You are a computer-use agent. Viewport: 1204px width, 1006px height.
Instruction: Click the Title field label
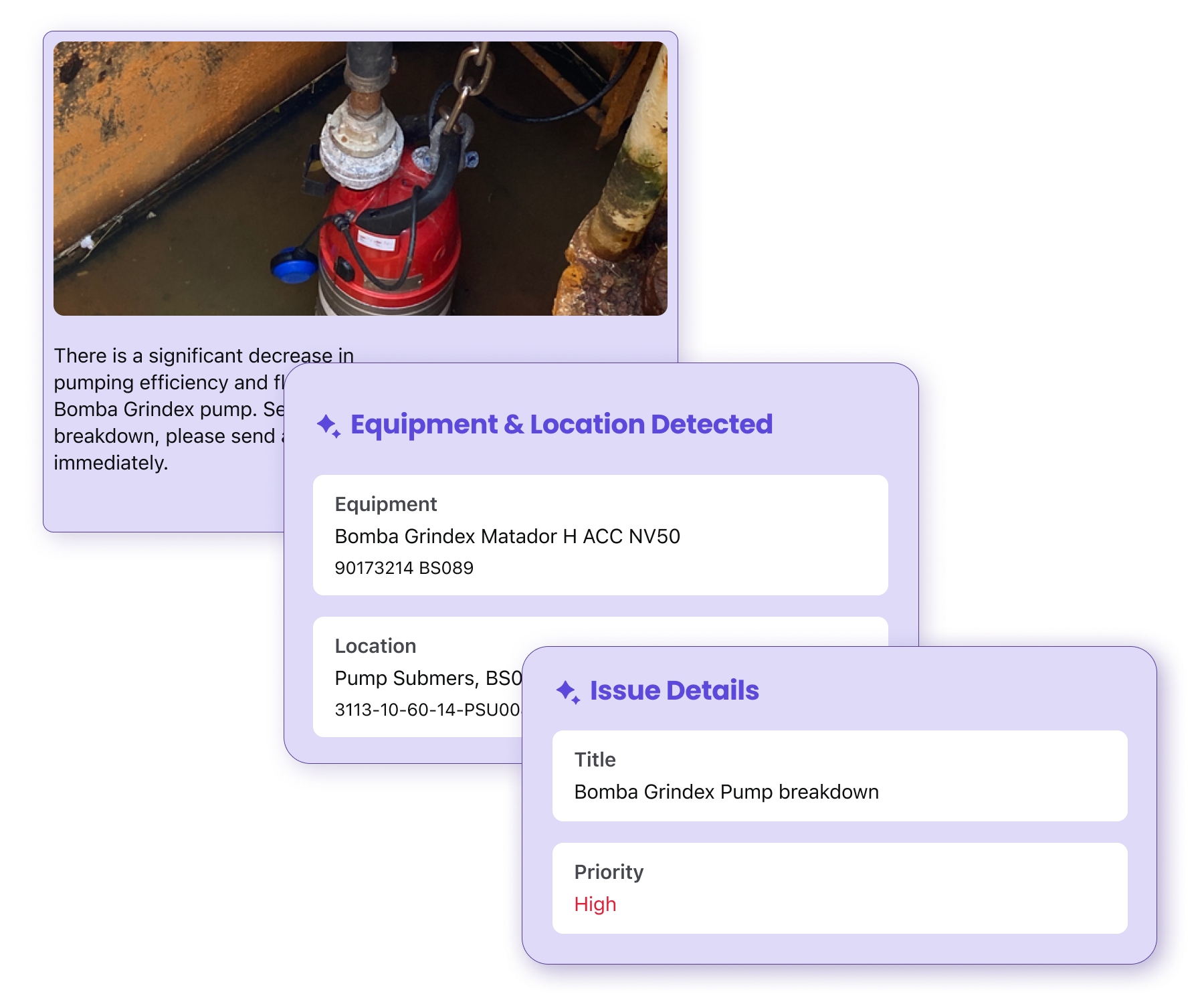pyautogui.click(x=595, y=760)
